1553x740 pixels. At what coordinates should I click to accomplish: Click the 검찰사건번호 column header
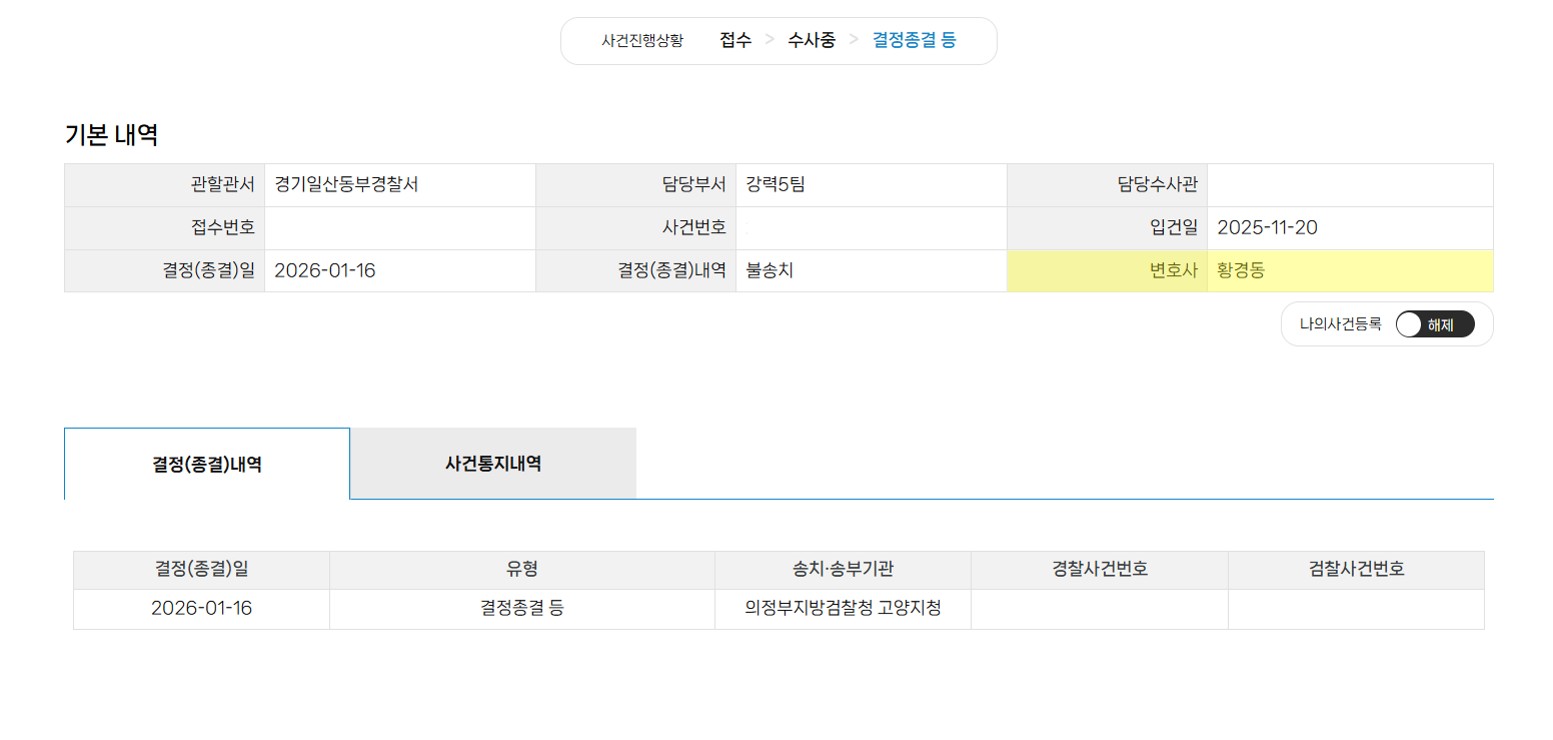[1356, 570]
